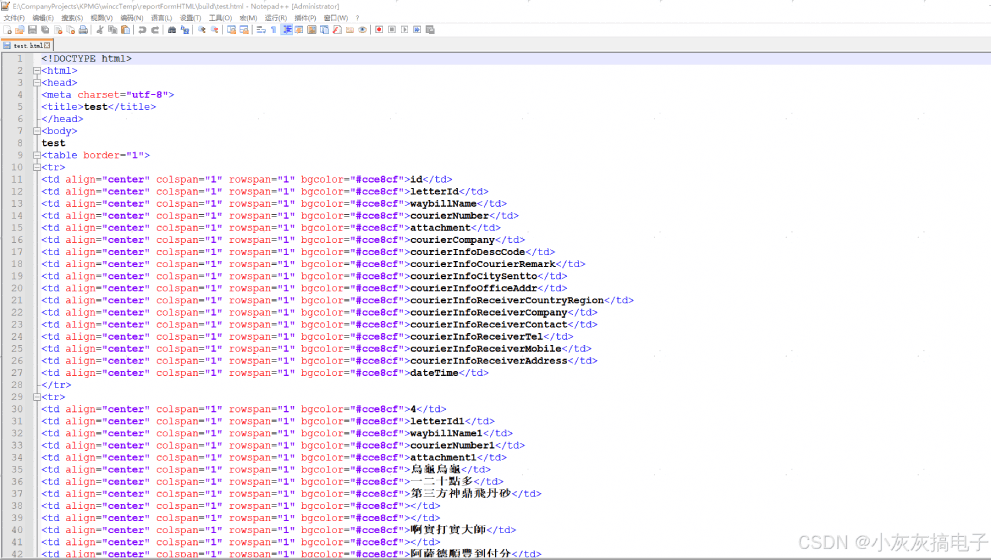This screenshot has height=560, width=991.
Task: Click the Undo arrow icon
Action: (142, 30)
